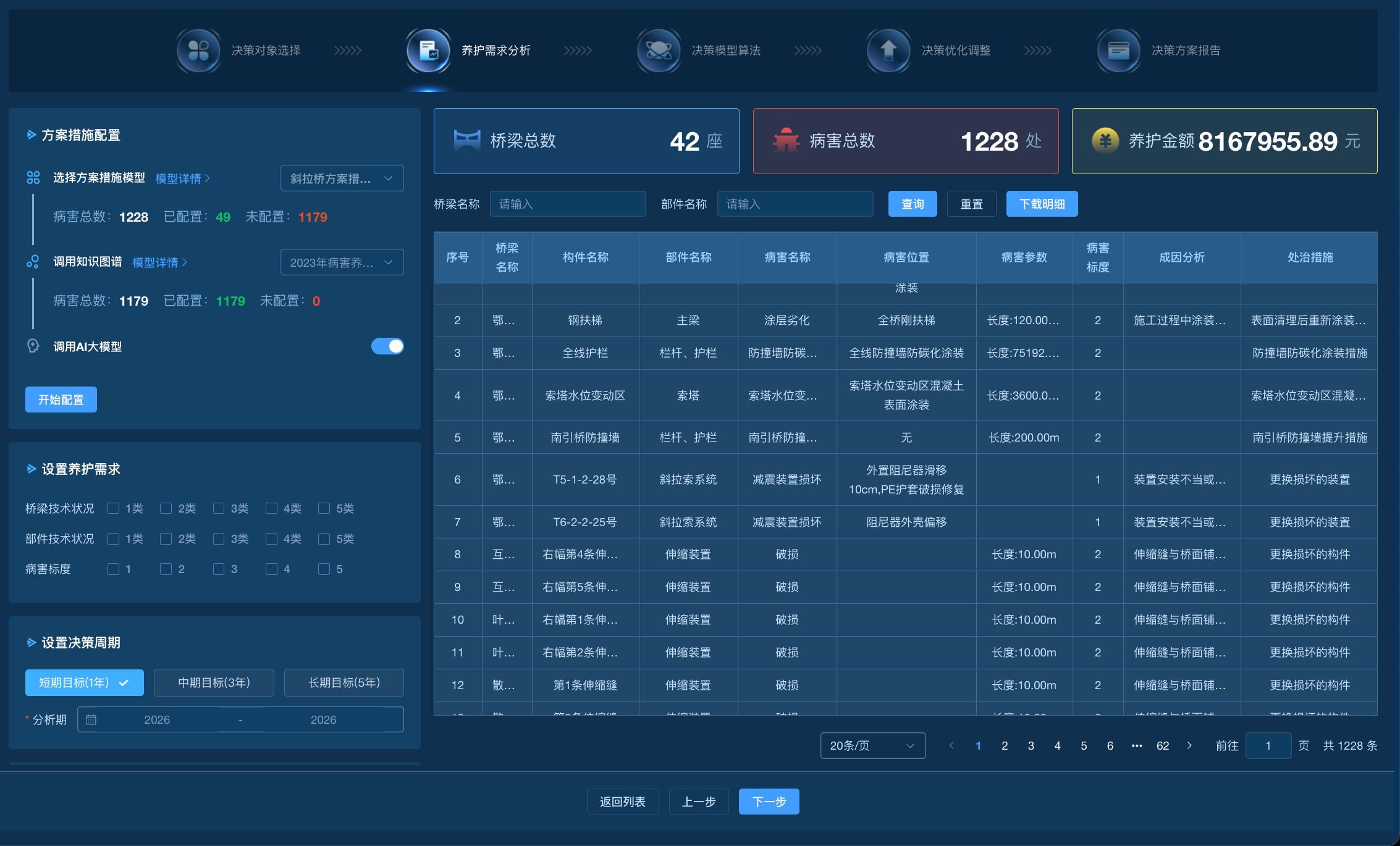Click the 返回列表 button
Image resolution: width=1400 pixels, height=846 pixels.
coord(623,802)
